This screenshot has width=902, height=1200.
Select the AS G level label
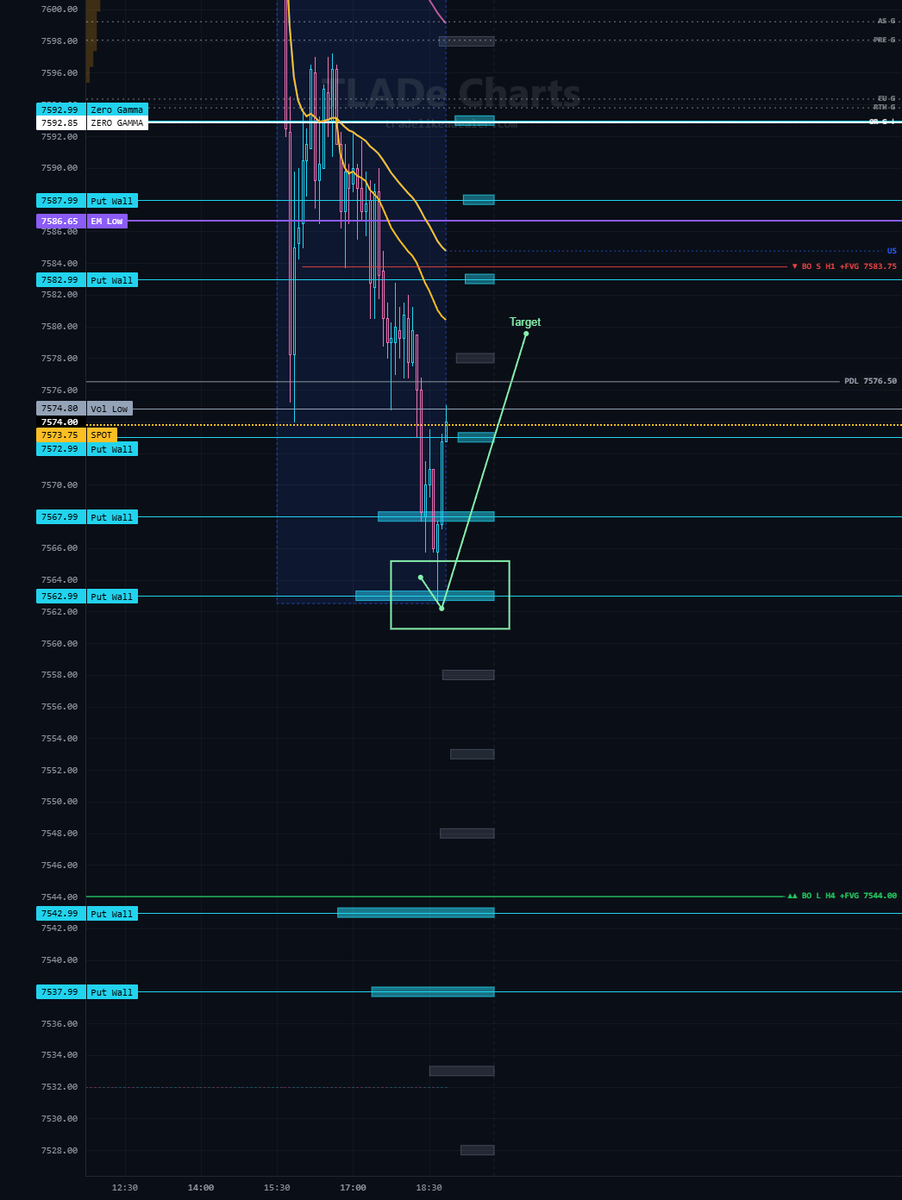[886, 21]
